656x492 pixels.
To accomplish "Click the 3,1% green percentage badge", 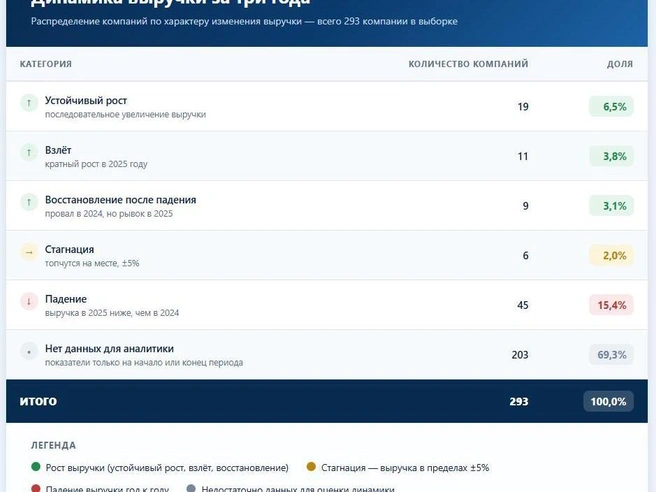I will point(611,206).
